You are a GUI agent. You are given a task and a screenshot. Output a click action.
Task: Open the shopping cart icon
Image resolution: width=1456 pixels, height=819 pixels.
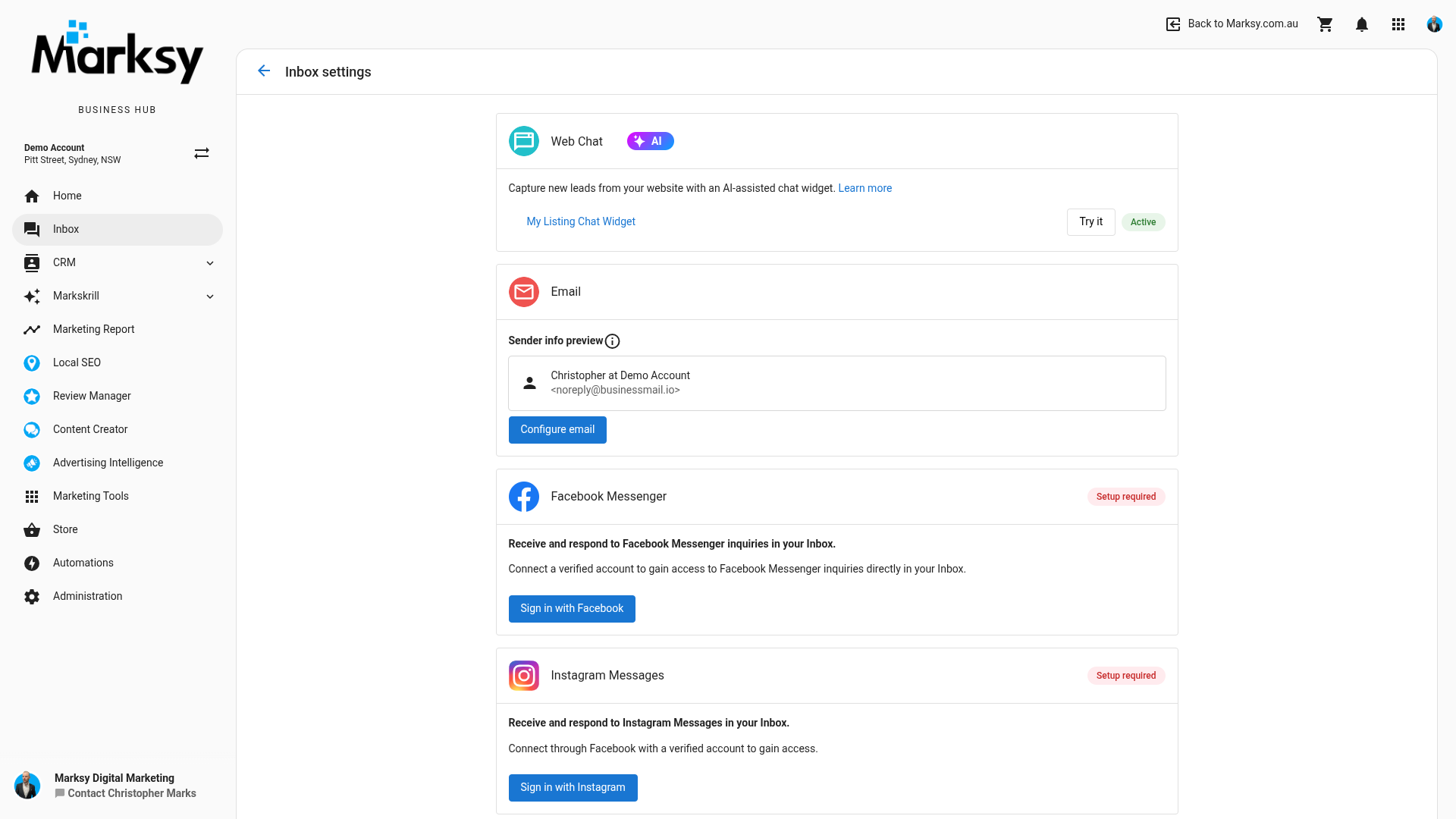tap(1325, 24)
